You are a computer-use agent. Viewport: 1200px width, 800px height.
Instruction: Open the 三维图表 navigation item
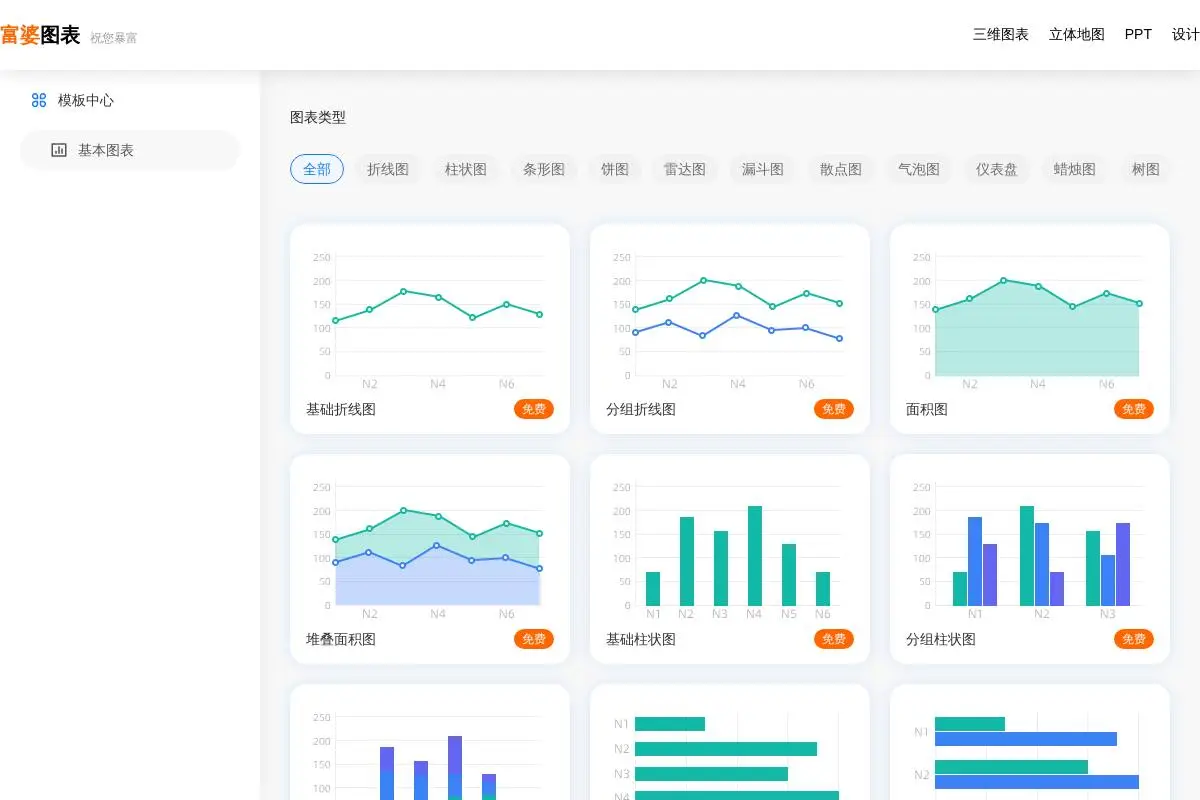click(x=1000, y=34)
